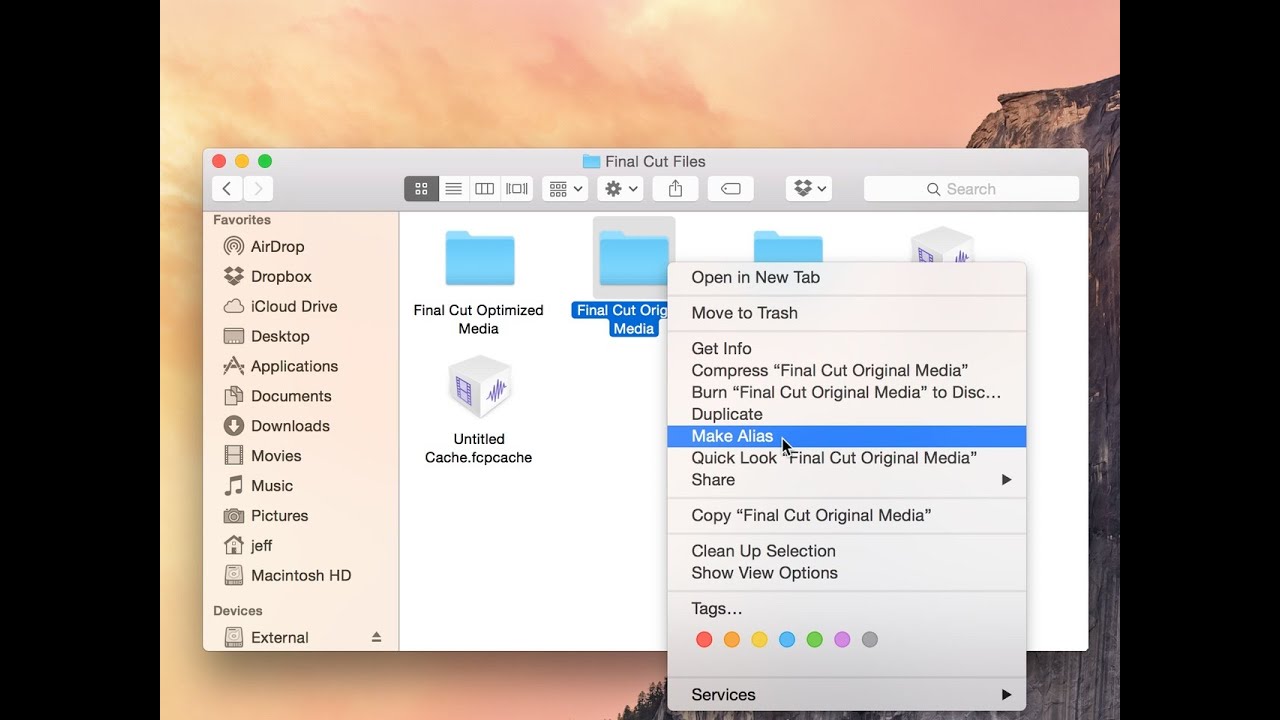Viewport: 1280px width, 720px height.
Task: Click the Edit Tags toolbar button
Action: click(730, 188)
